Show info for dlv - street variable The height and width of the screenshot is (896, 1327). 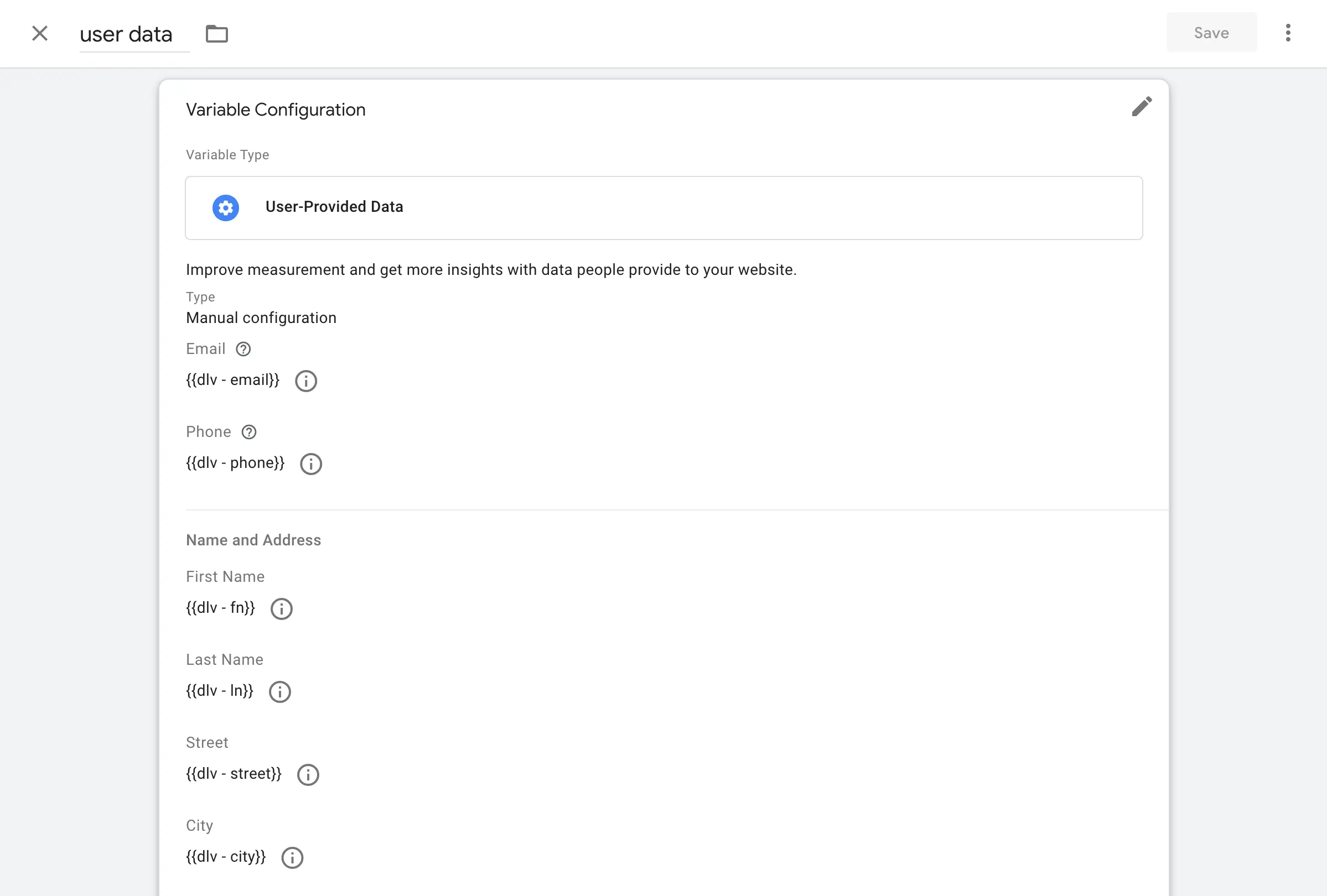click(x=308, y=775)
